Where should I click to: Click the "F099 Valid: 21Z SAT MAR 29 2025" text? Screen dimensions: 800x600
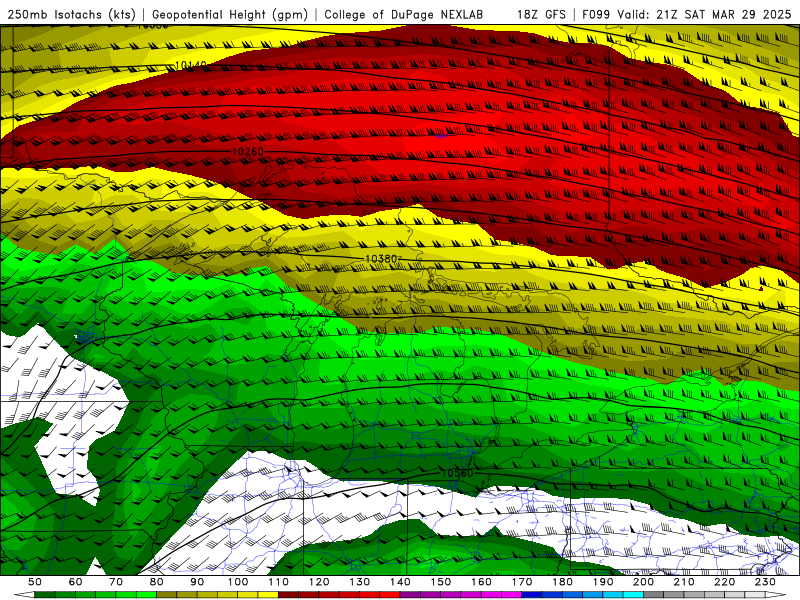[x=687, y=14]
